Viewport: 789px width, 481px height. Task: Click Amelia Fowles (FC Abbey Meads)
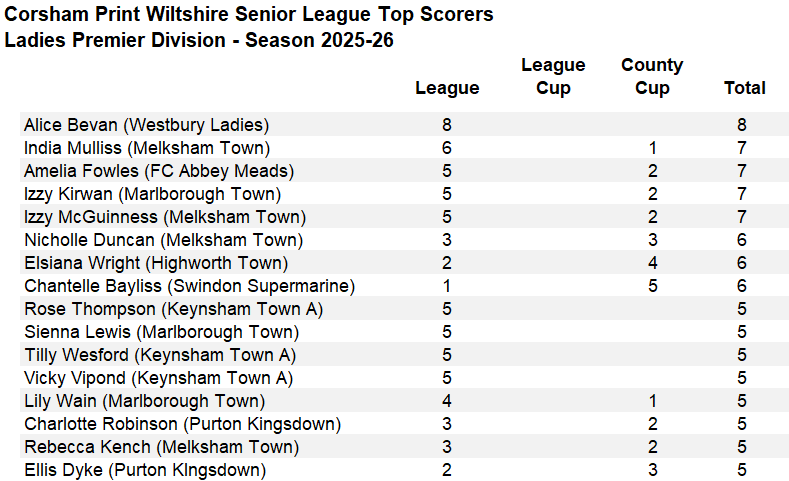point(158,171)
